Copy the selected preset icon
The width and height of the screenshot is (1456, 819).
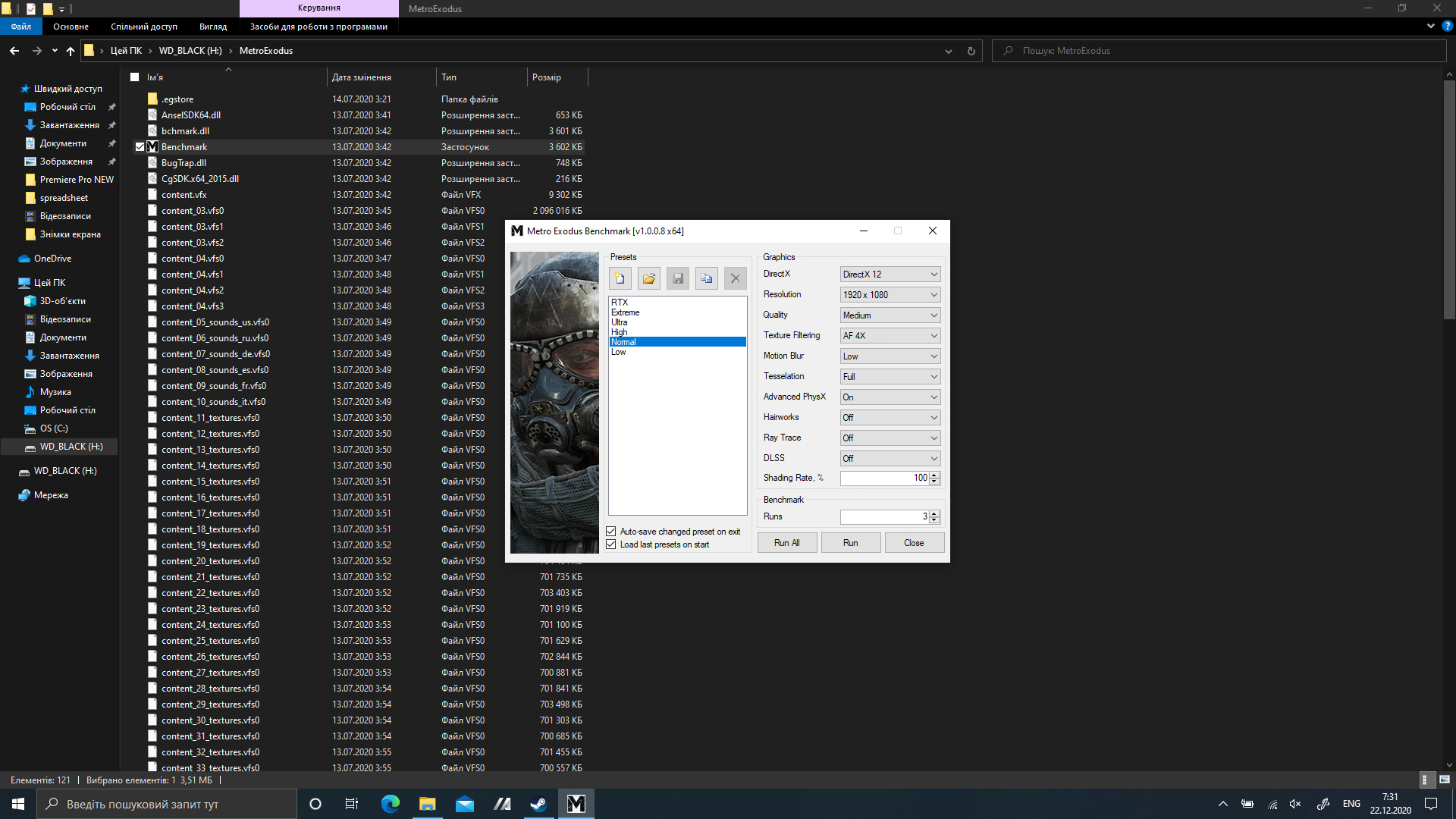(x=706, y=278)
